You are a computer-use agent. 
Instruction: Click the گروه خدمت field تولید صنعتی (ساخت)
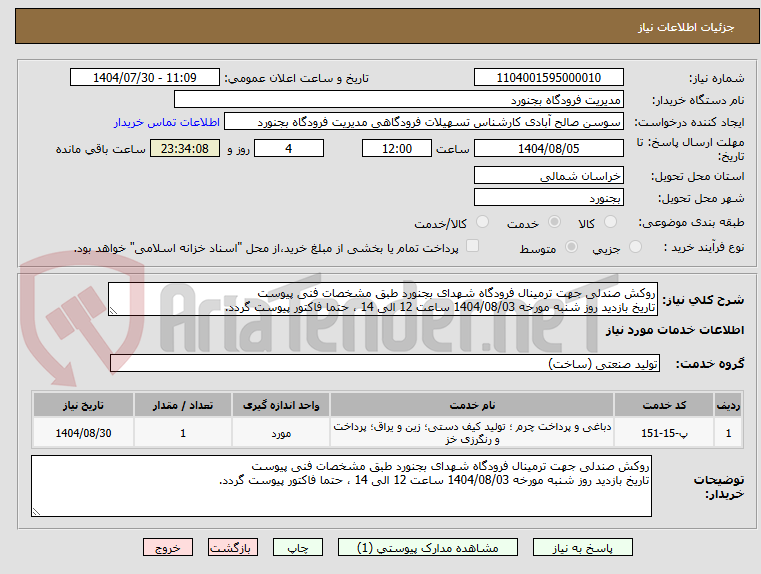click(x=385, y=363)
